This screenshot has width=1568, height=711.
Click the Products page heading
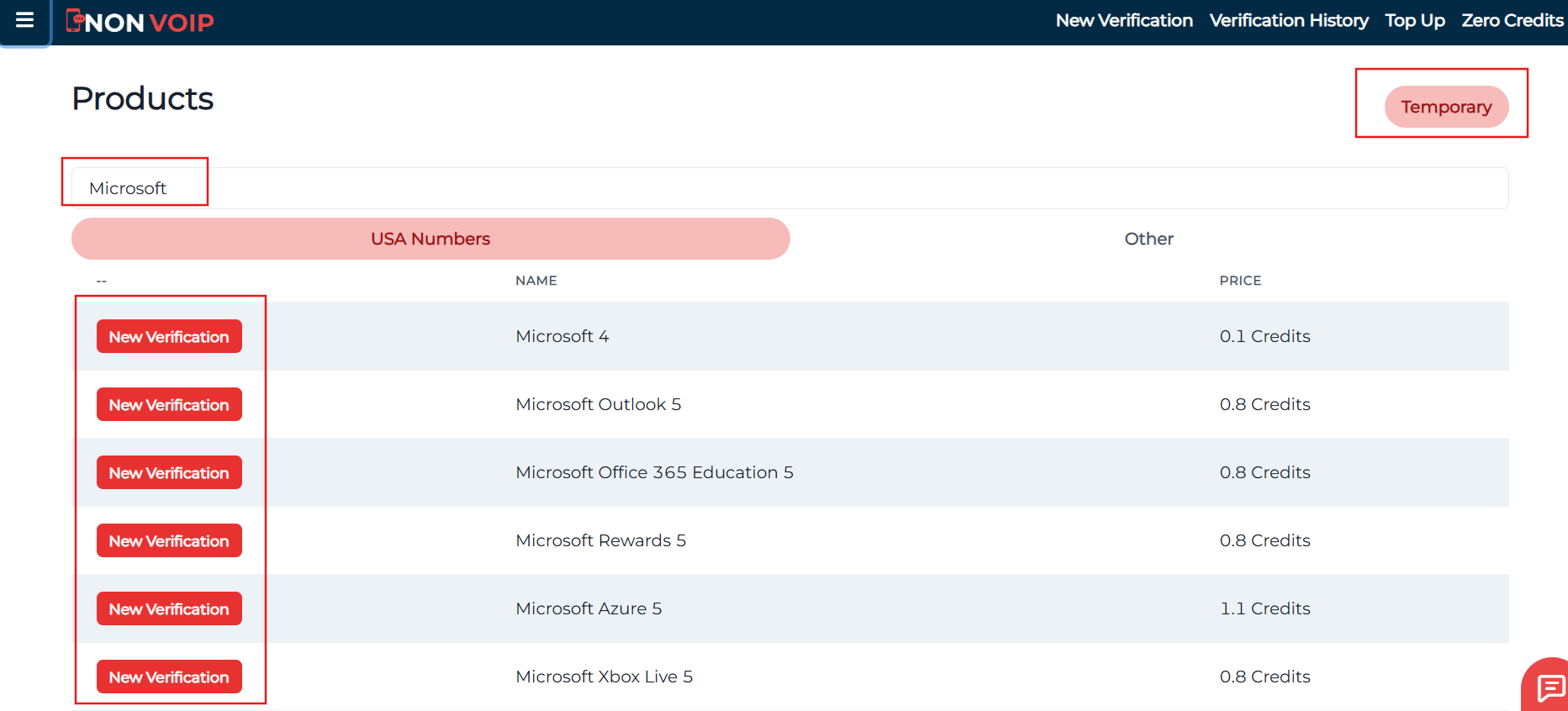tap(143, 98)
